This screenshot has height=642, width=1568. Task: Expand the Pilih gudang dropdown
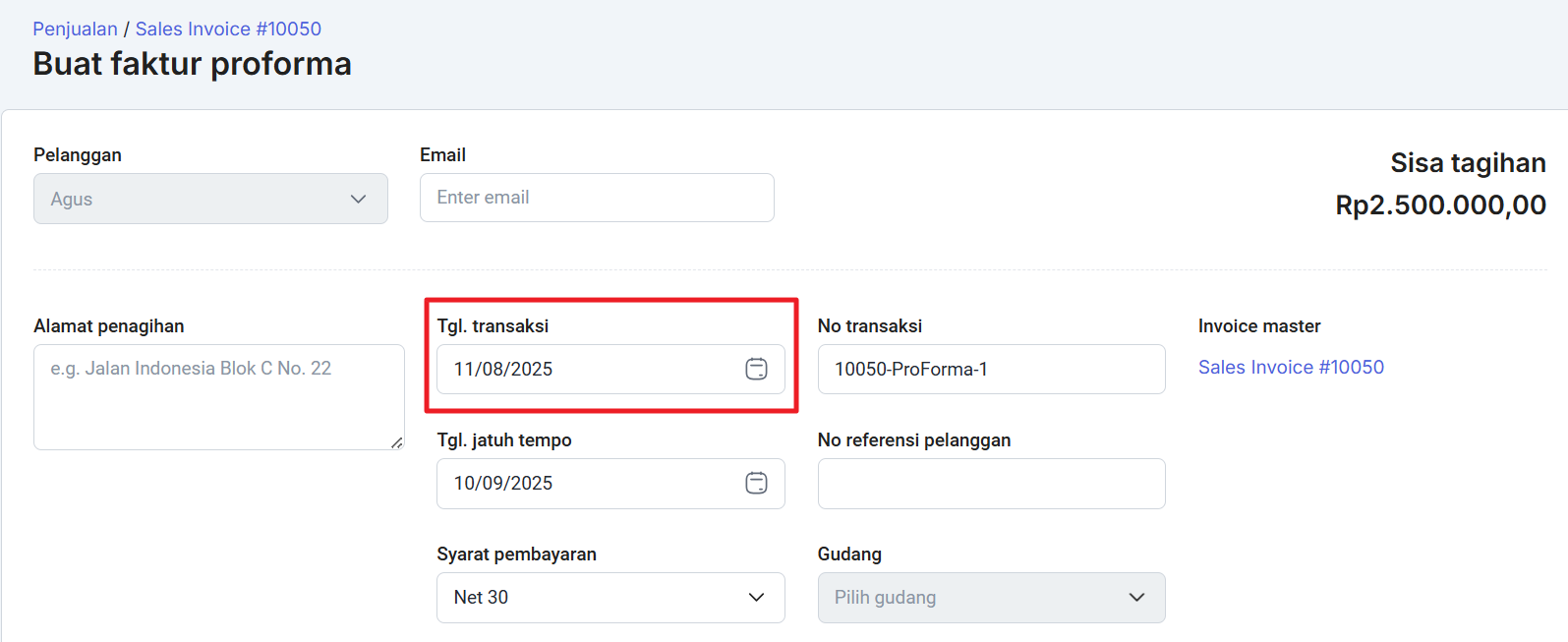tap(991, 597)
